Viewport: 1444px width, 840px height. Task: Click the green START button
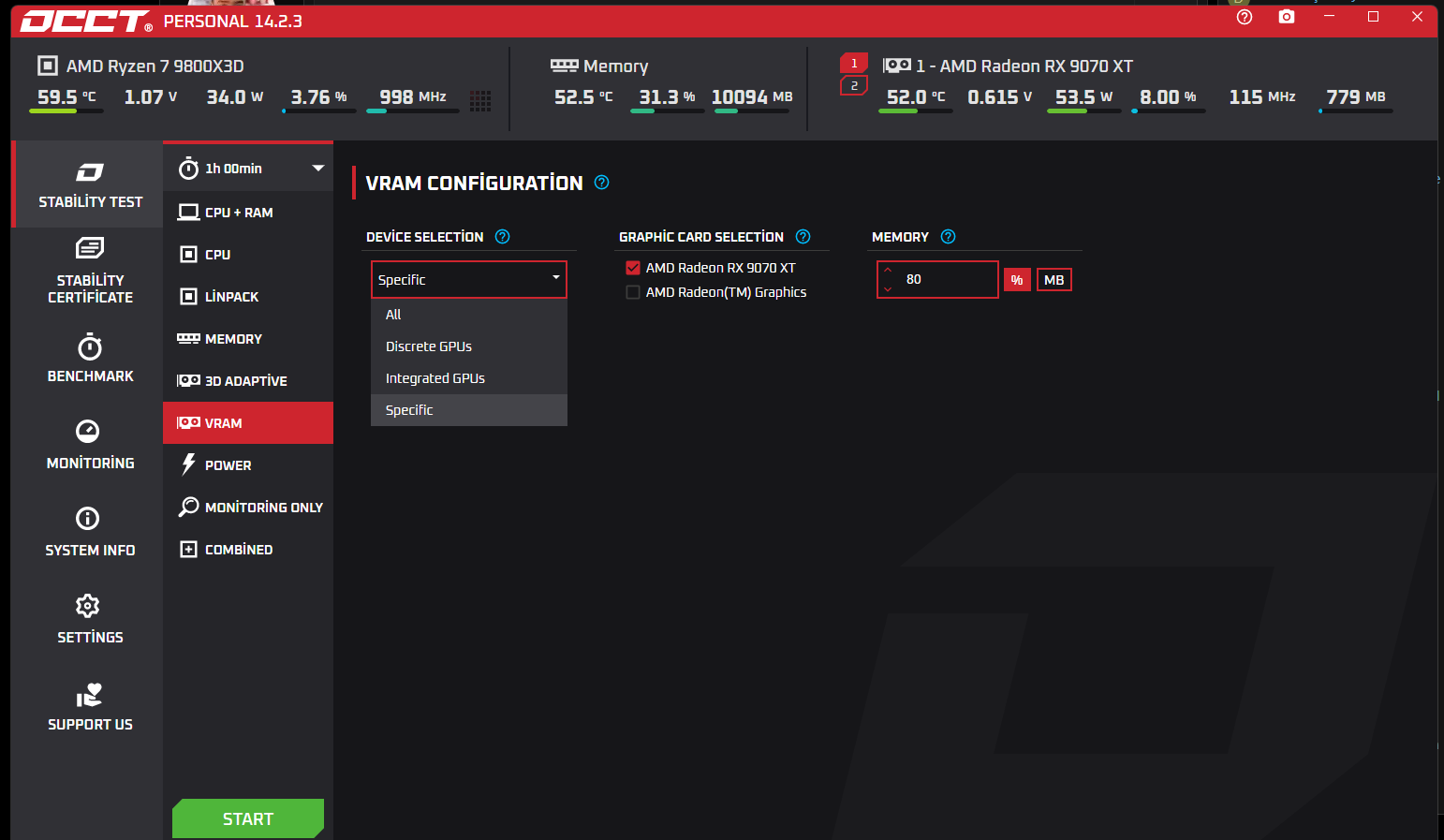click(248, 818)
